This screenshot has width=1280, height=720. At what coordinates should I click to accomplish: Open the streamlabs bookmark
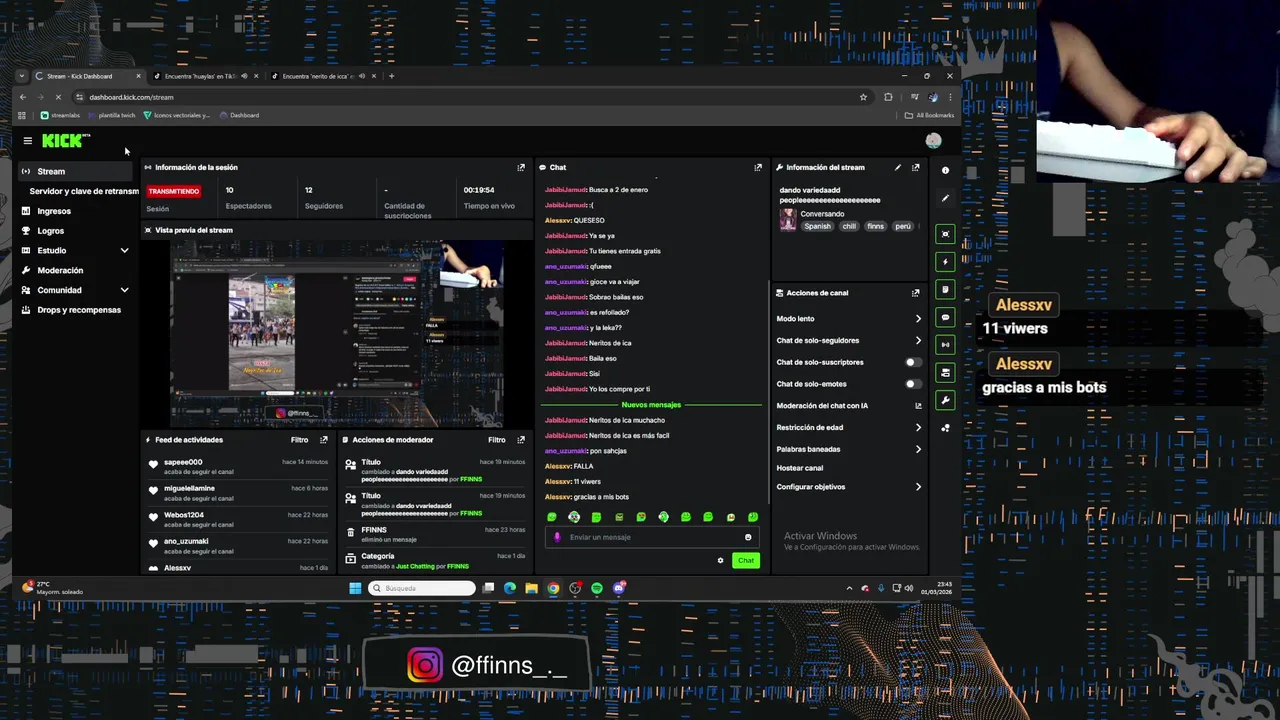(60, 115)
